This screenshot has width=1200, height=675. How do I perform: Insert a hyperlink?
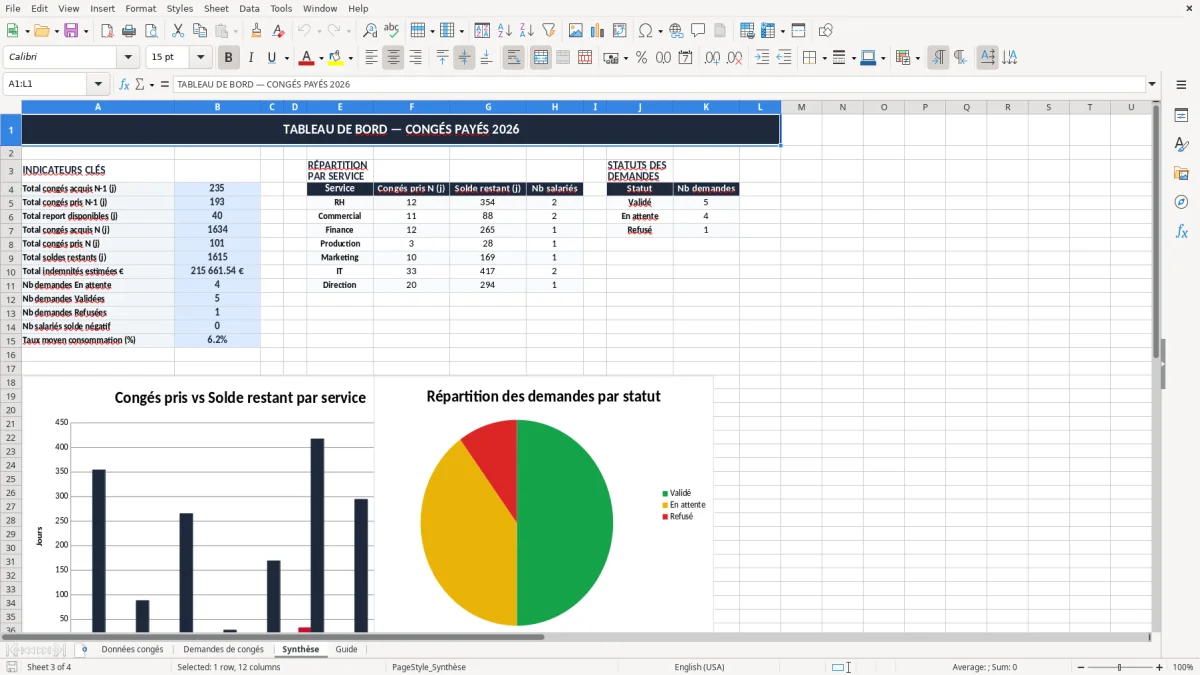click(x=676, y=31)
